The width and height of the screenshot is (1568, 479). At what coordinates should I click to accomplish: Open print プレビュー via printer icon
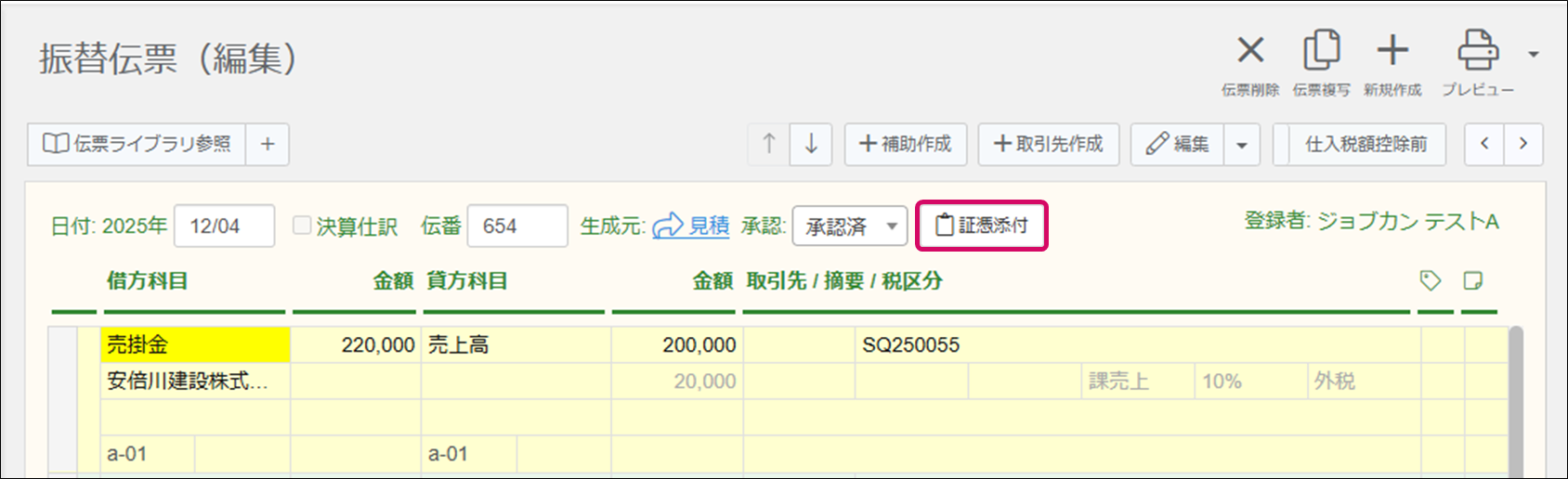(1477, 51)
